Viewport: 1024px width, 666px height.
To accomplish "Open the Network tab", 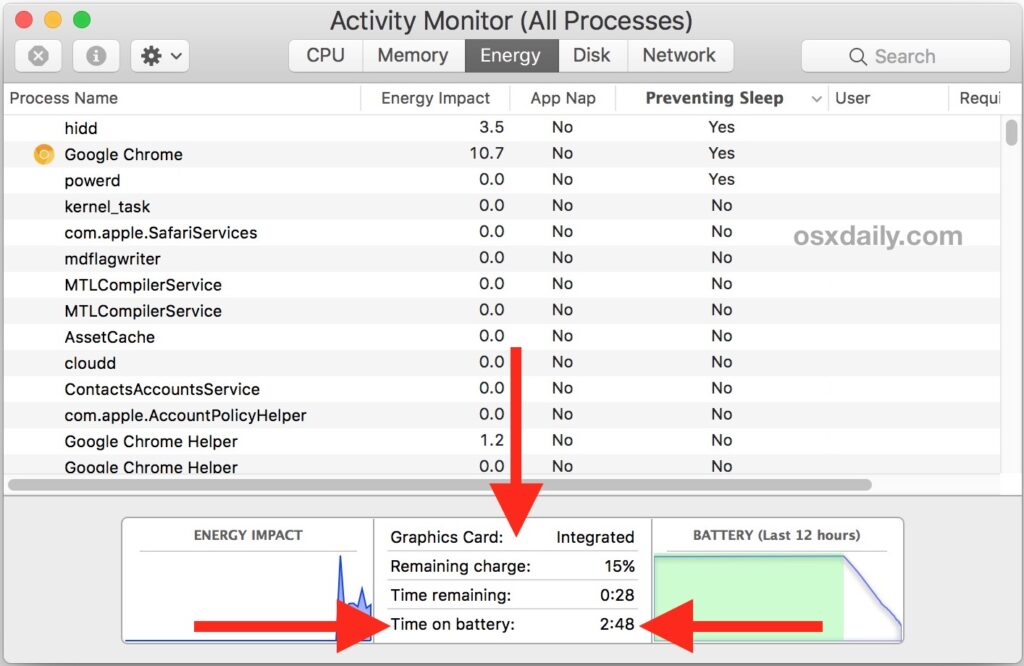I will [x=680, y=55].
